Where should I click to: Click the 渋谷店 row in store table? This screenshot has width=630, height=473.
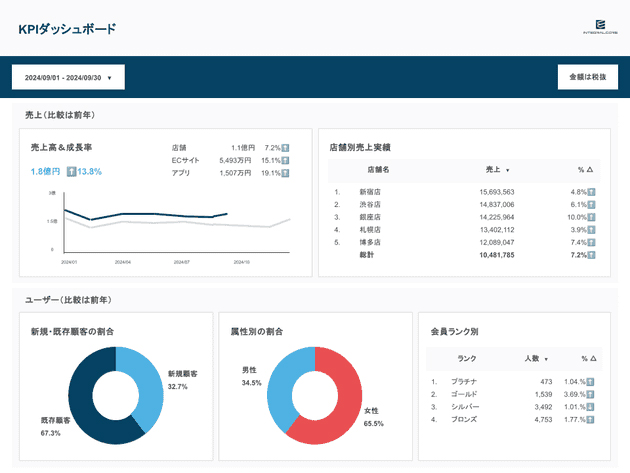pos(370,204)
